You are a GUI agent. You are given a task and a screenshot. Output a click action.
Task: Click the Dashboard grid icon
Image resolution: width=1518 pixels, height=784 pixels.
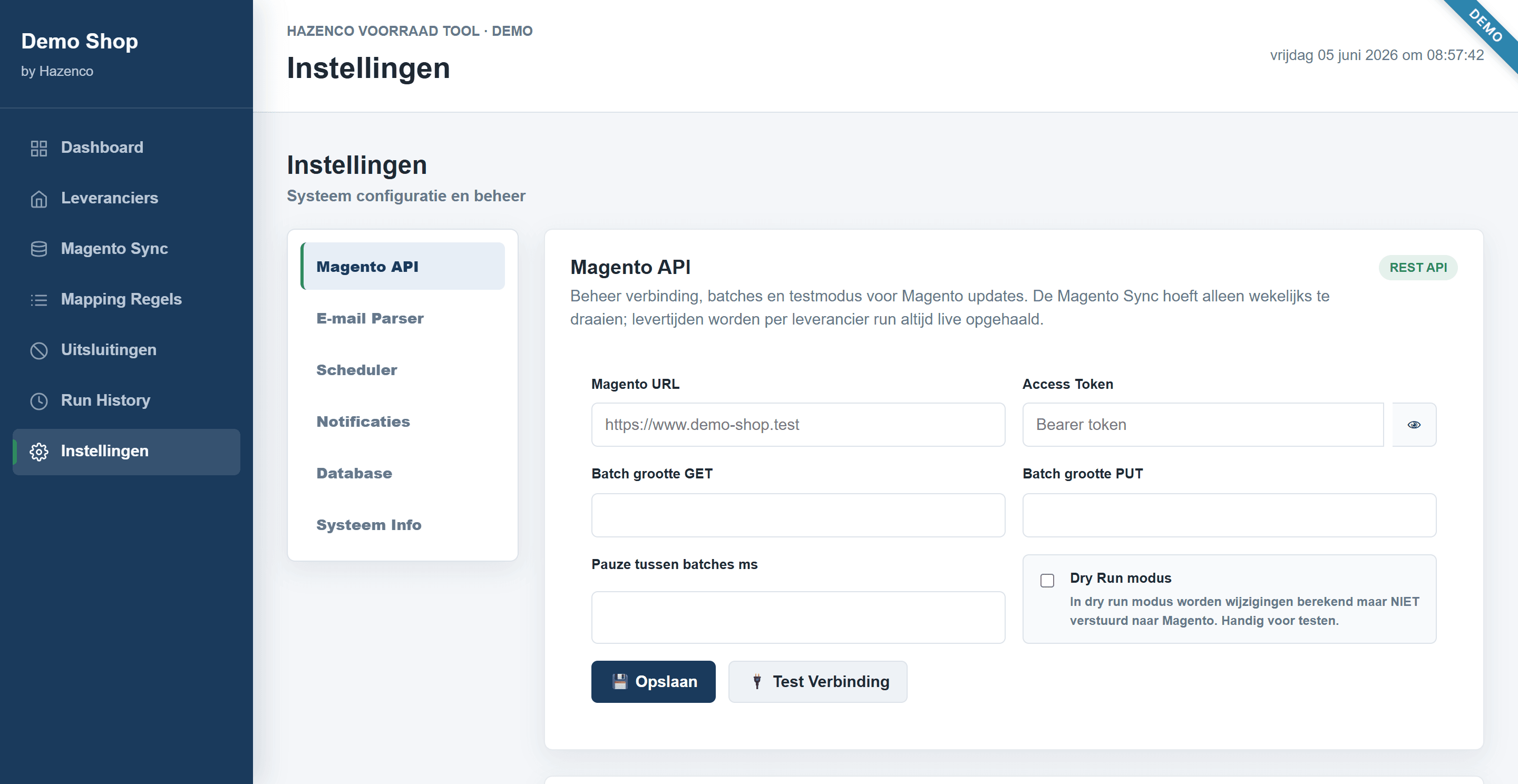[x=39, y=148]
